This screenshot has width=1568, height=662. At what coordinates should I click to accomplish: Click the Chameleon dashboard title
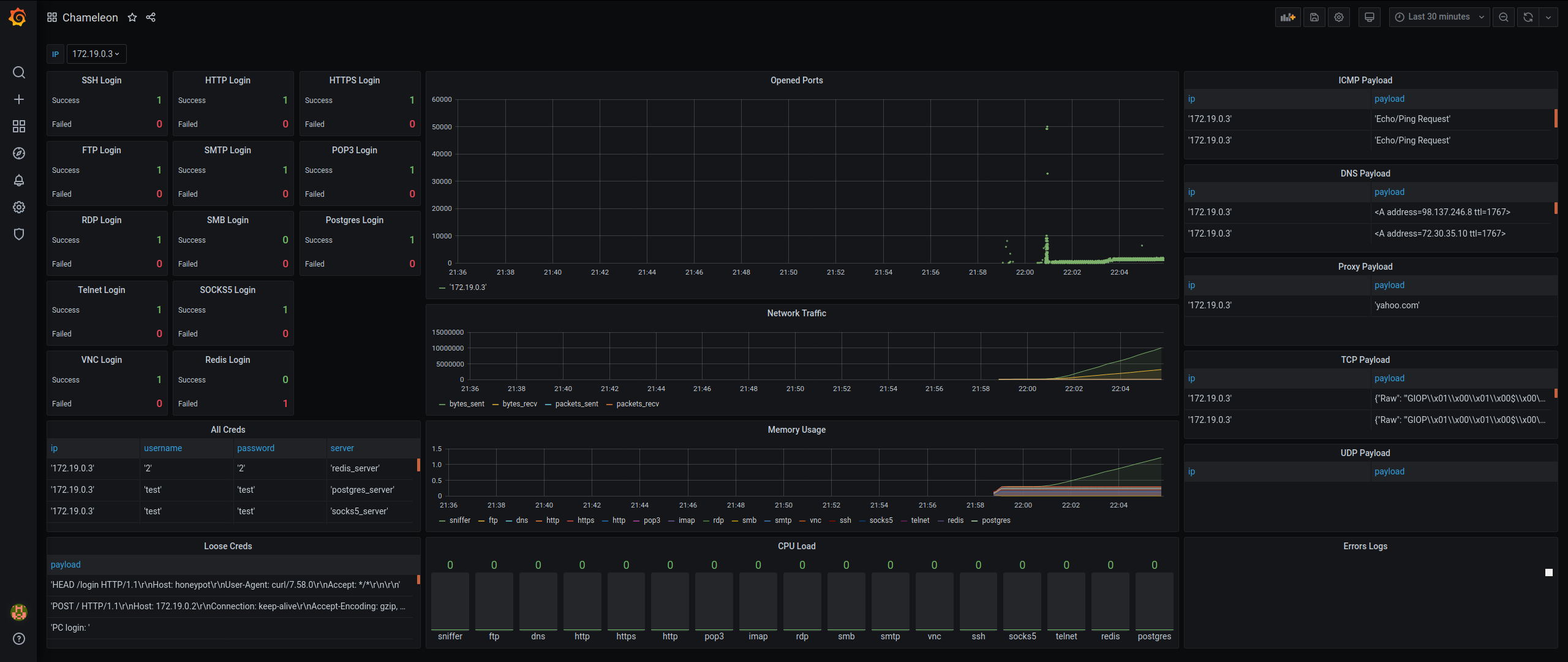click(90, 17)
